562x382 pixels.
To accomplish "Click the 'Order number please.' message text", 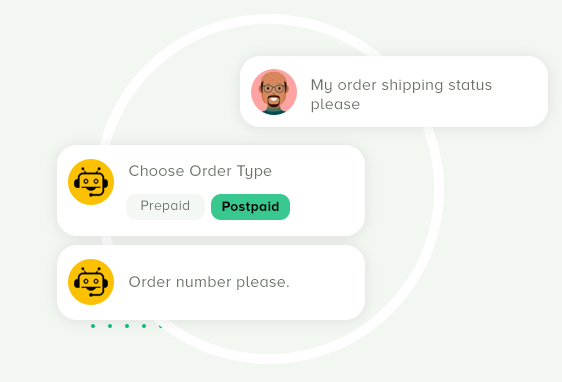I will 209,282.
